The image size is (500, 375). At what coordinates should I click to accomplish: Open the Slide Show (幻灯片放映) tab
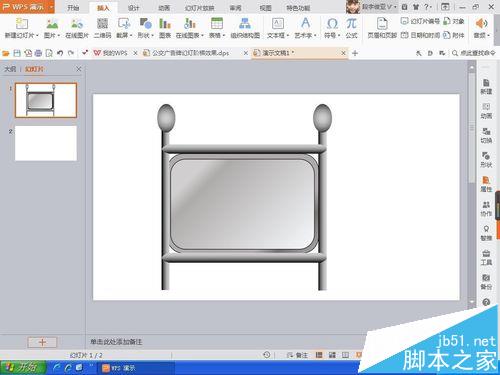199,8
